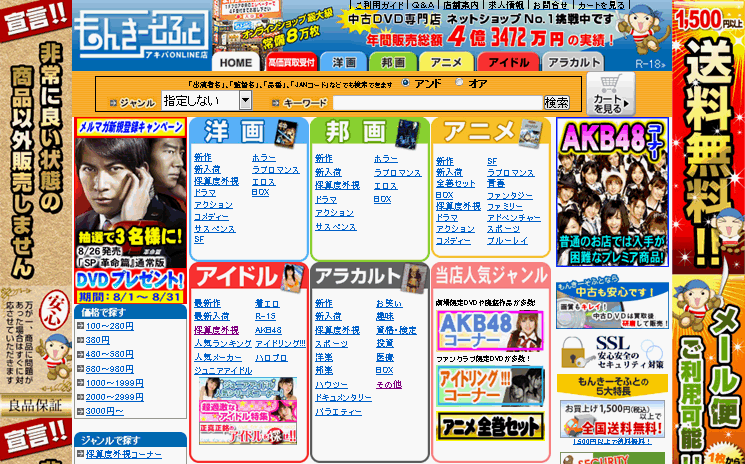The height and width of the screenshot is (464, 745).
Task: Click the アニメ全巻セット banner
Action: point(490,426)
